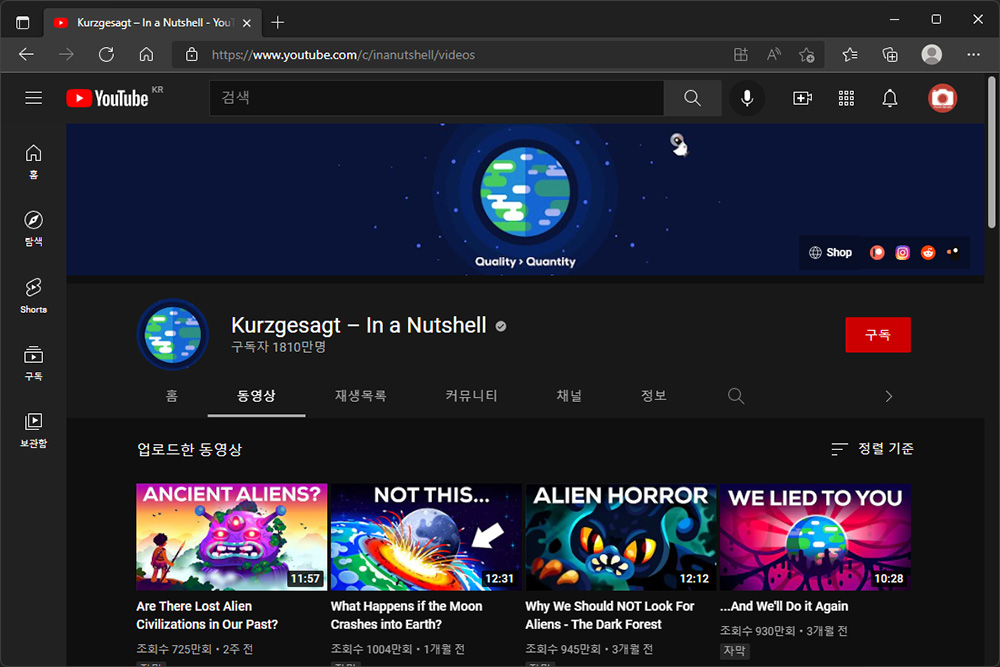Open the YouTube hamburger guide menu

tap(34, 98)
